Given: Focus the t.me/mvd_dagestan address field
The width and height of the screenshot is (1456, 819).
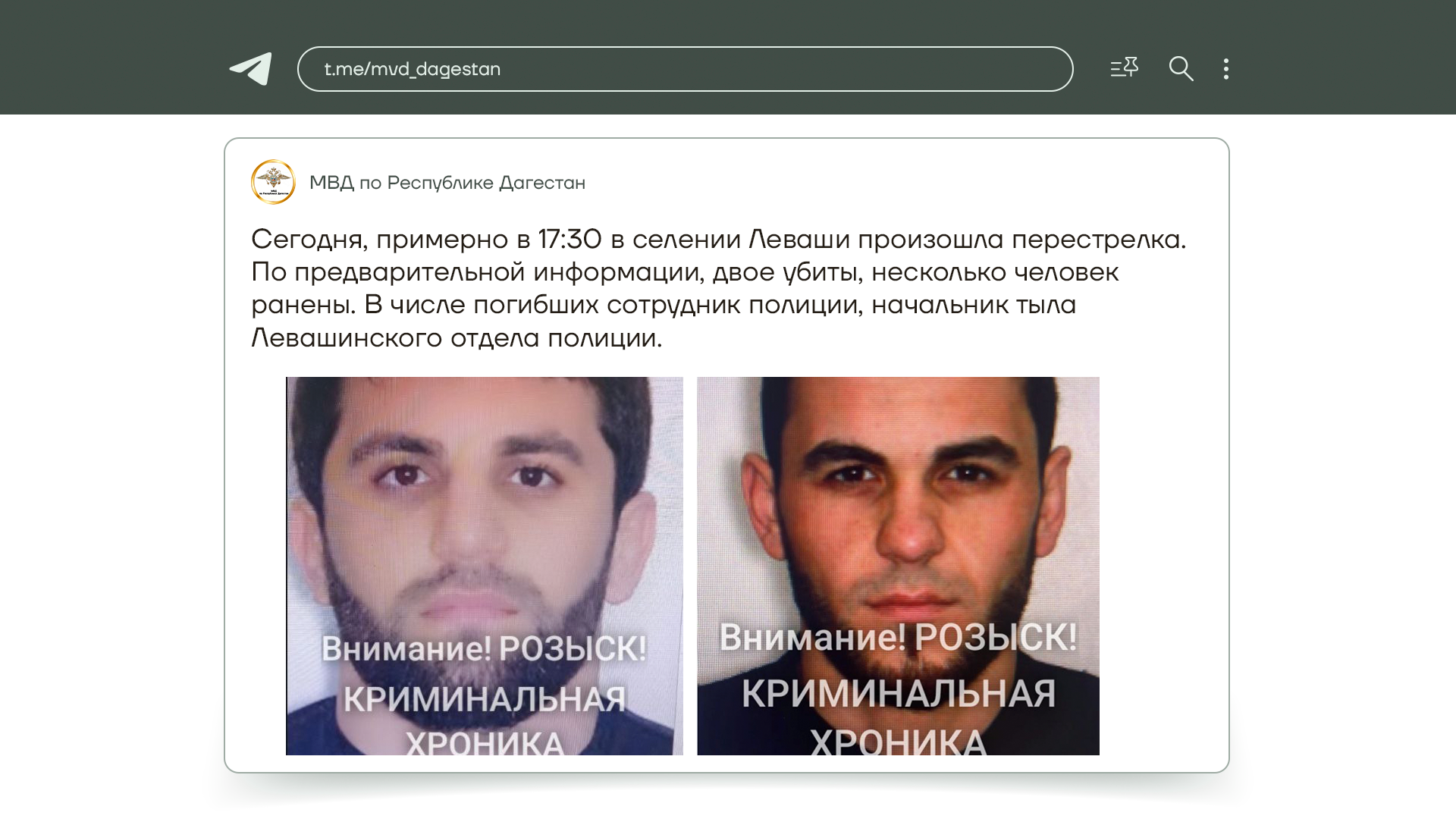Looking at the screenshot, I should click(x=685, y=69).
